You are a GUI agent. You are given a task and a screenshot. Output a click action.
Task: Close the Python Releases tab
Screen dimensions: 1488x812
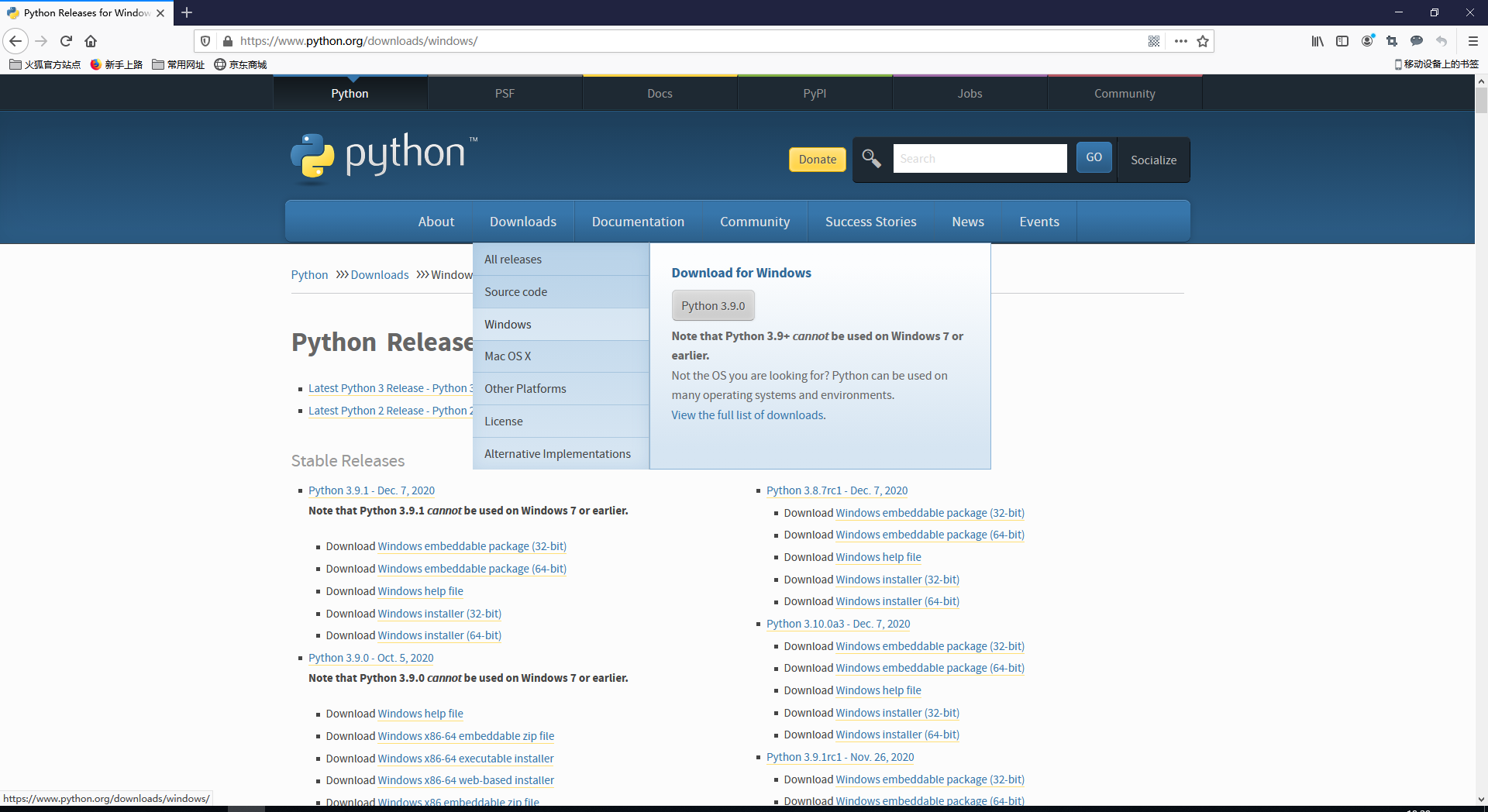click(x=160, y=12)
